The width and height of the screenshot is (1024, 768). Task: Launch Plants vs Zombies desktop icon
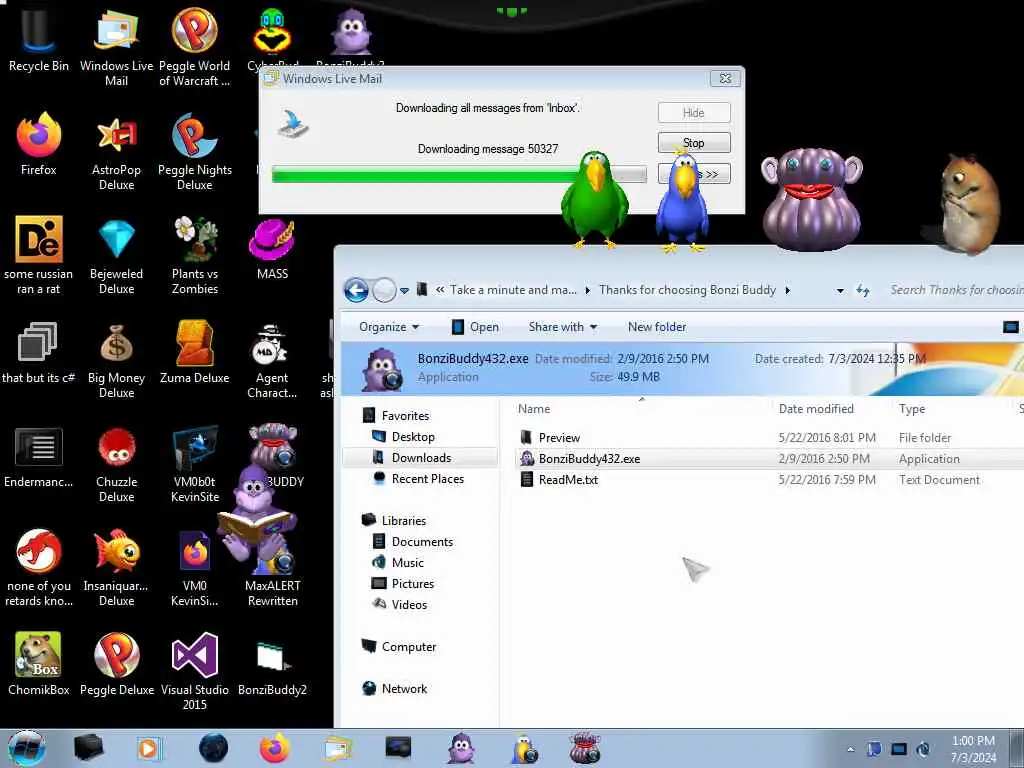click(x=195, y=256)
